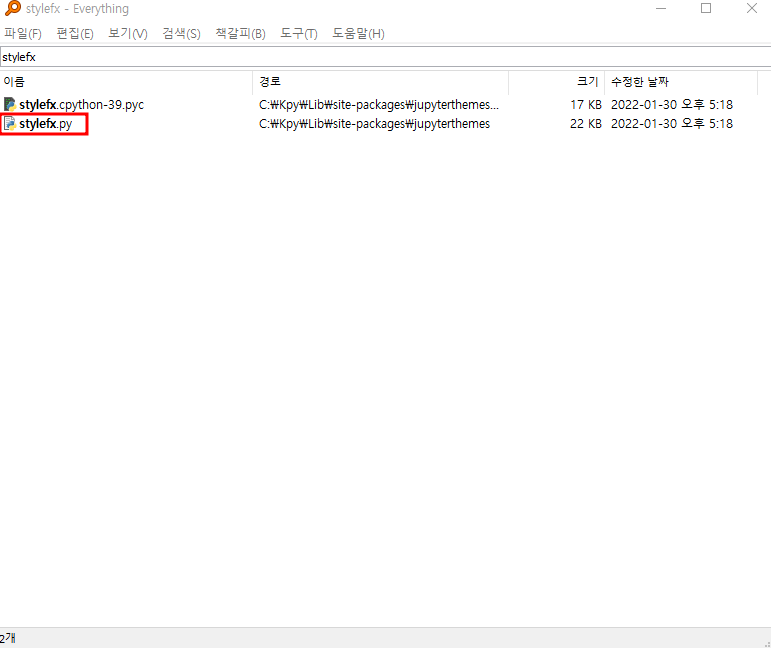Click the 17 KB size value
Viewport: 771px width, 648px height.
(x=586, y=105)
